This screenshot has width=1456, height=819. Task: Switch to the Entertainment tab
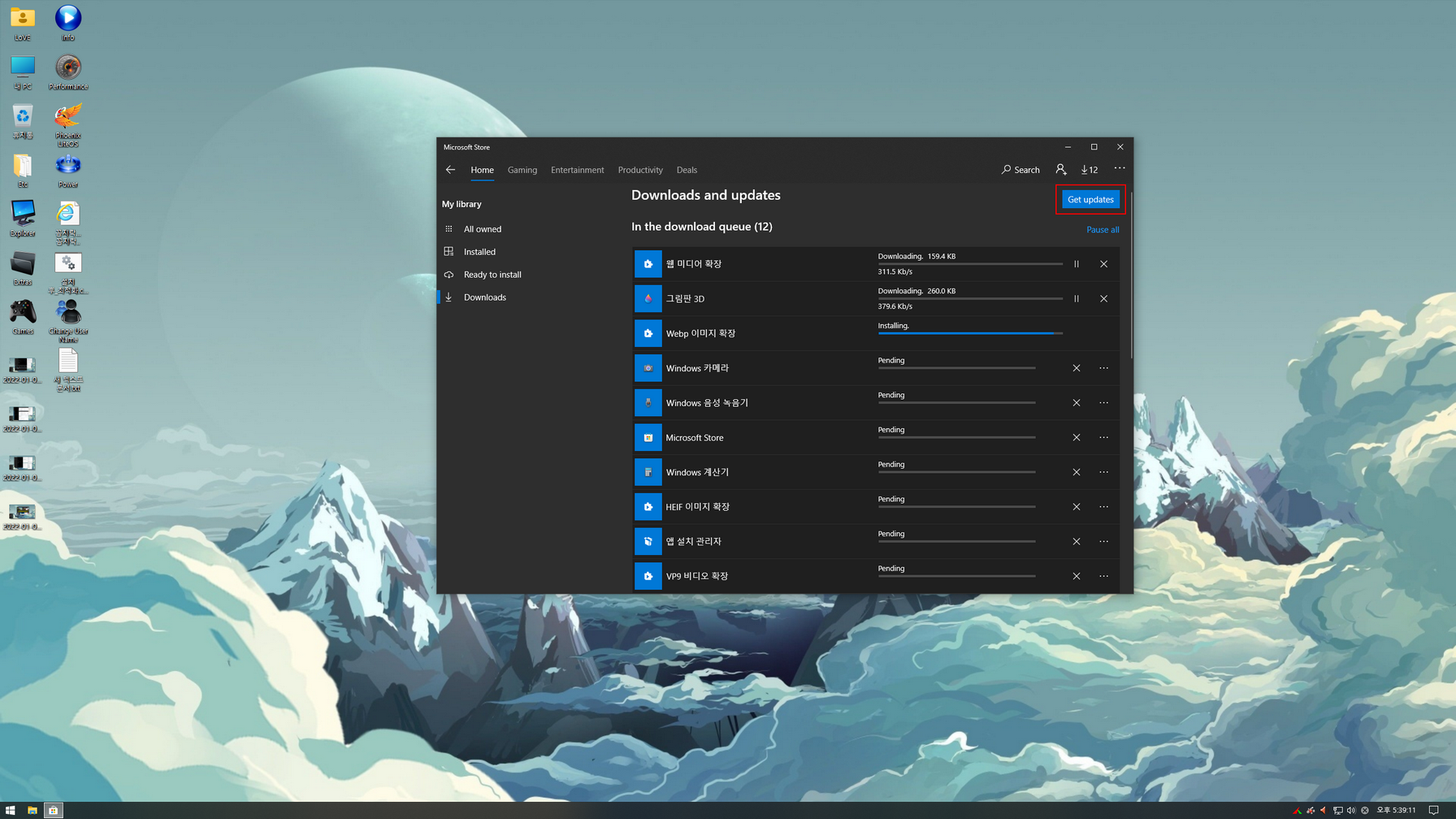pyautogui.click(x=577, y=170)
